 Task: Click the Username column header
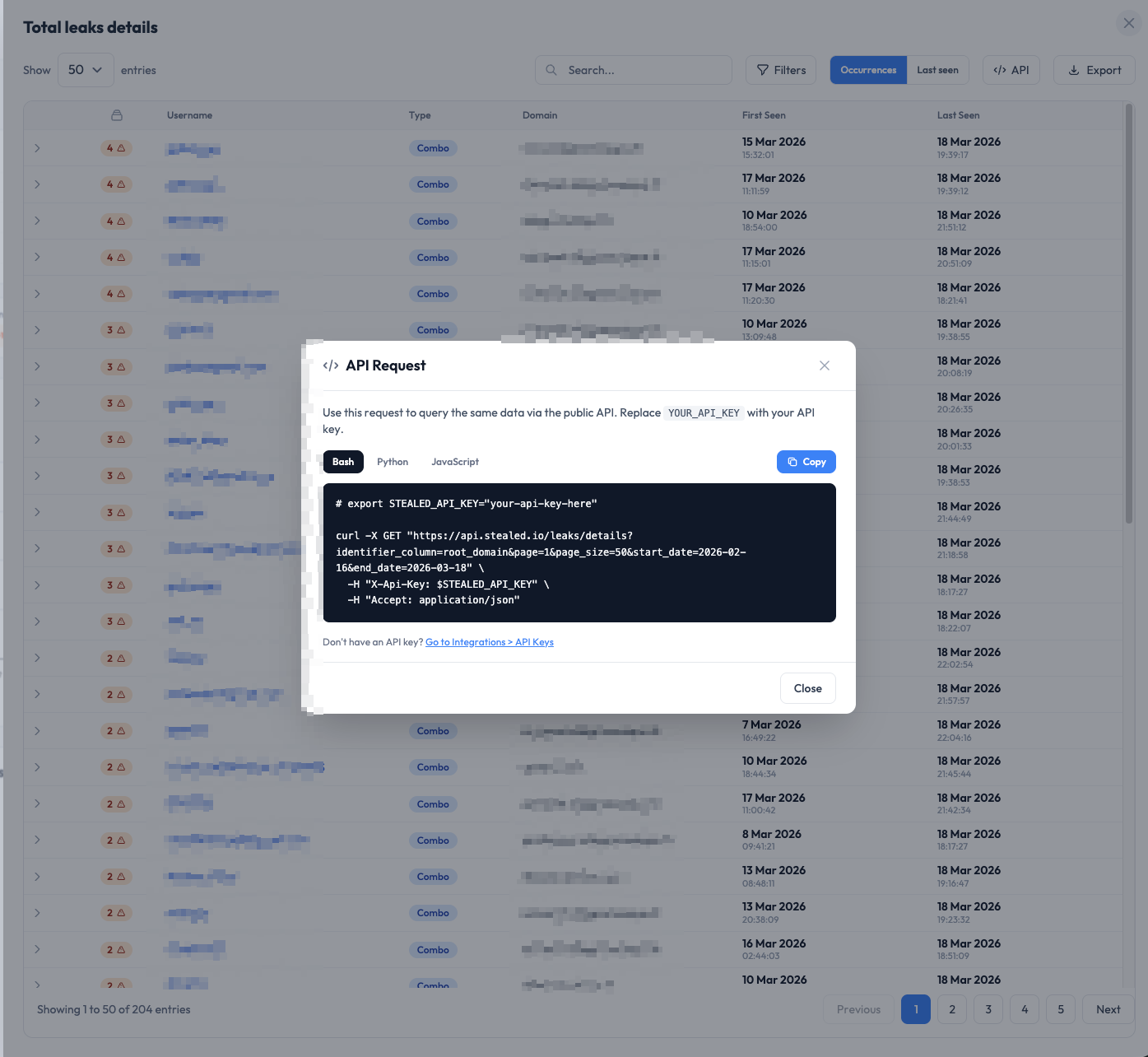tap(189, 115)
